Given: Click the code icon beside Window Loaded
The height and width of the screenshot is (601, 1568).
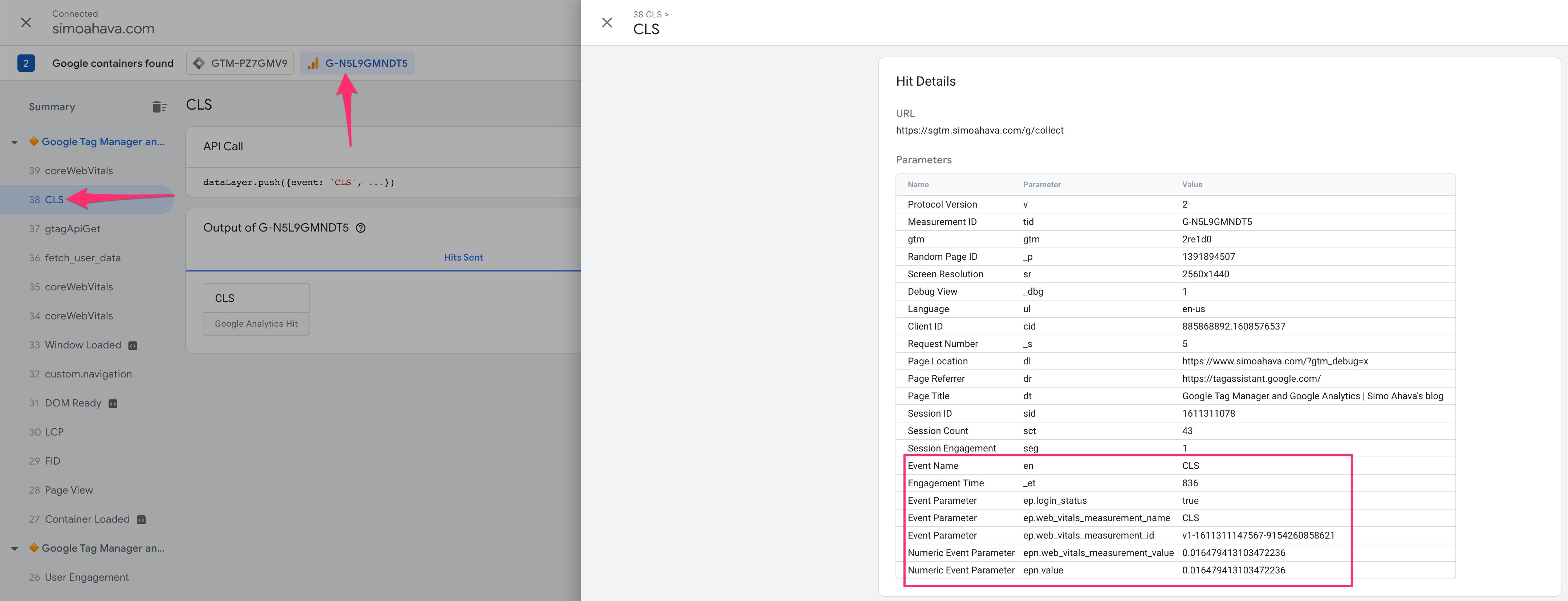Looking at the screenshot, I should (x=133, y=346).
